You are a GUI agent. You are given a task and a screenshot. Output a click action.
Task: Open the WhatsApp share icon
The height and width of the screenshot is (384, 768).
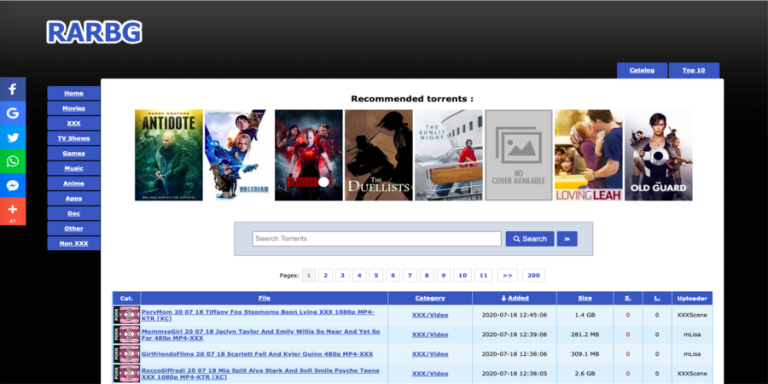(13, 161)
